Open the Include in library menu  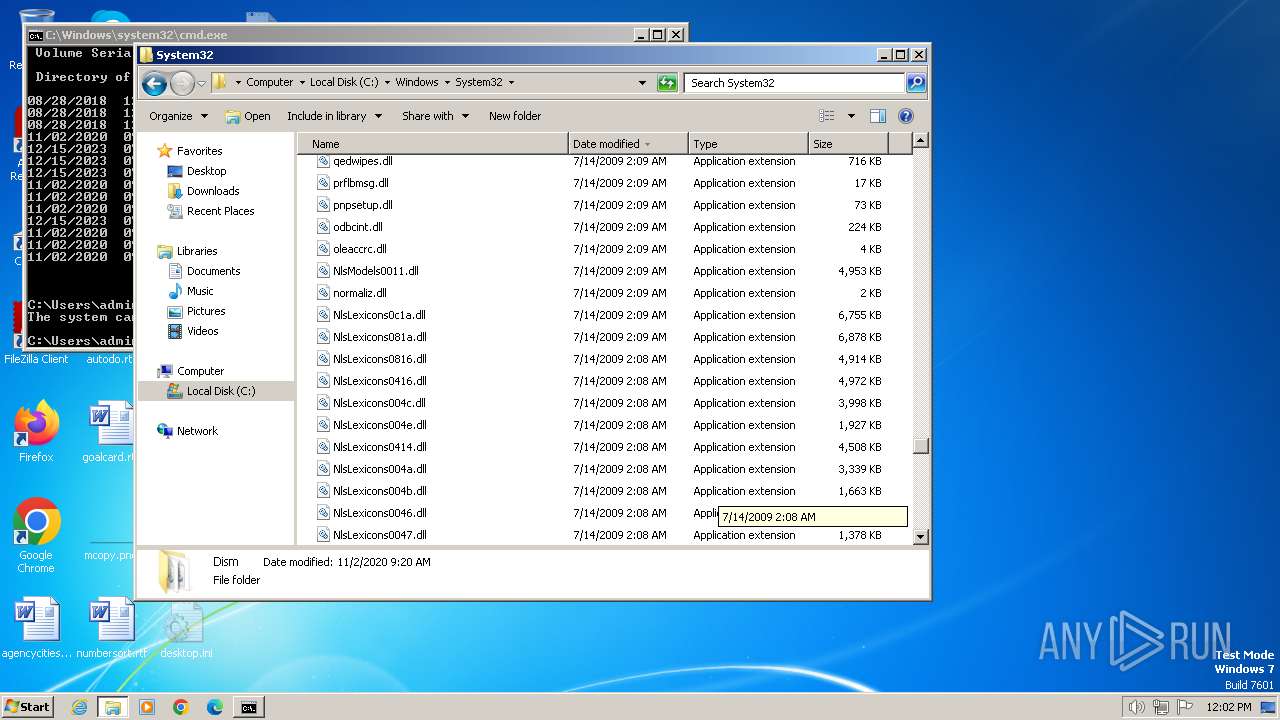pos(334,116)
